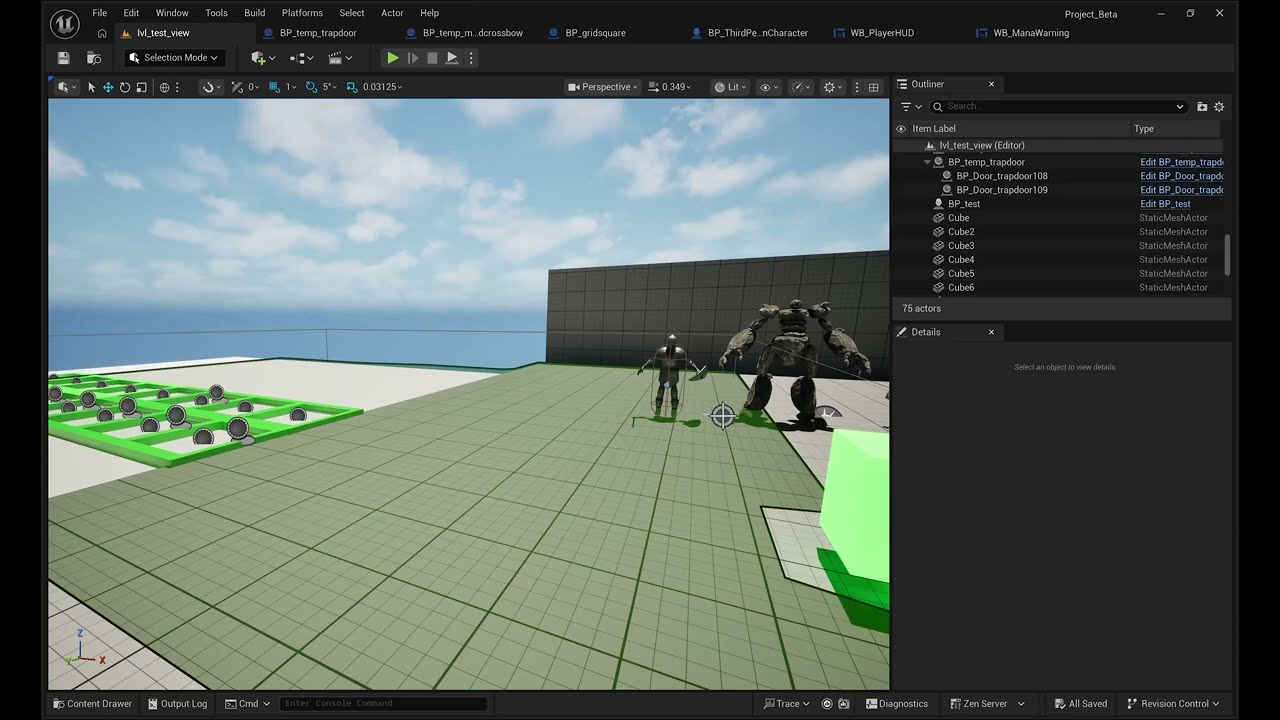Click the Unreal Engine logo icon
The height and width of the screenshot is (720, 1280).
64,22
